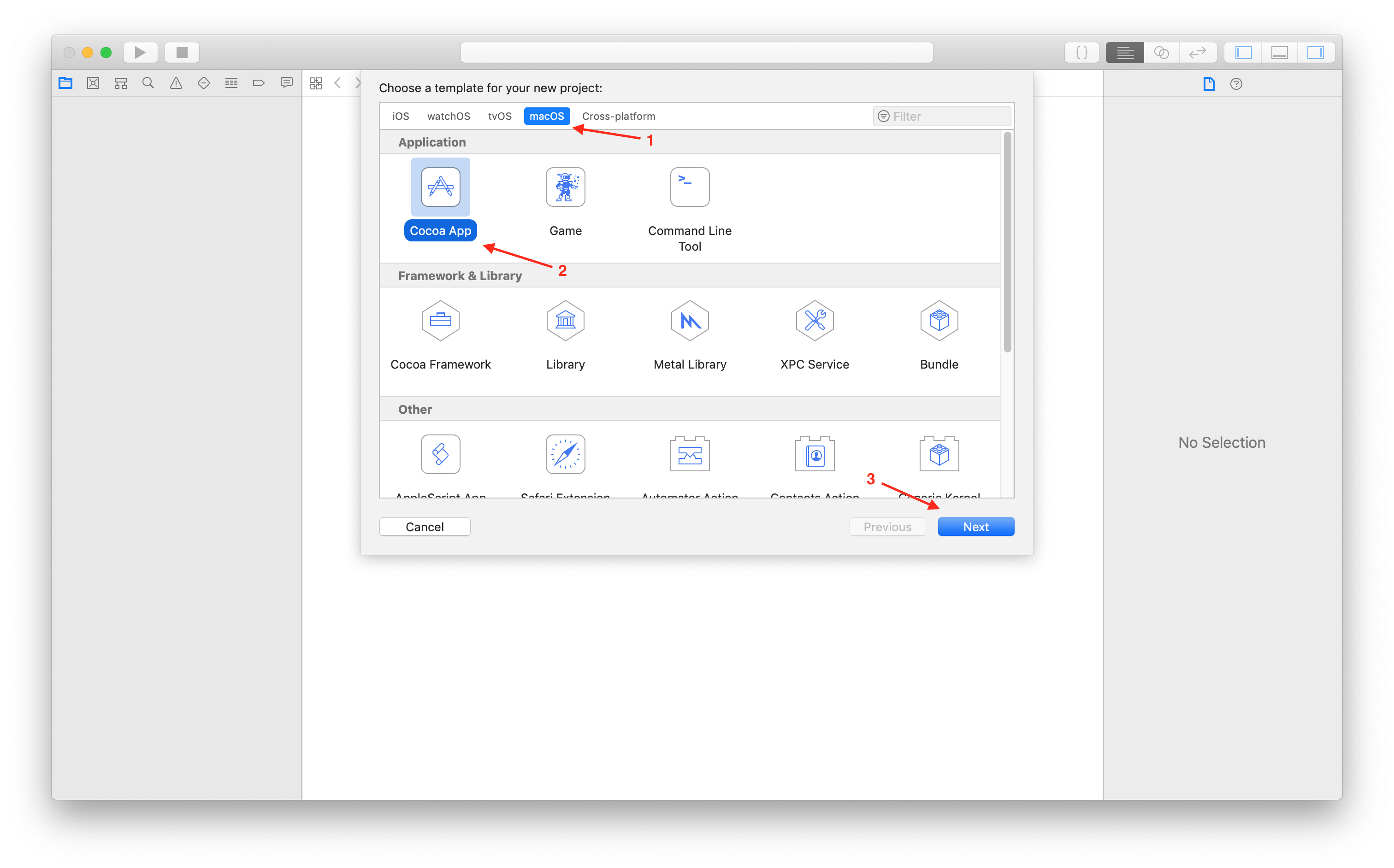Choose the Command Line Tool template
1394x868 pixels.
689,187
